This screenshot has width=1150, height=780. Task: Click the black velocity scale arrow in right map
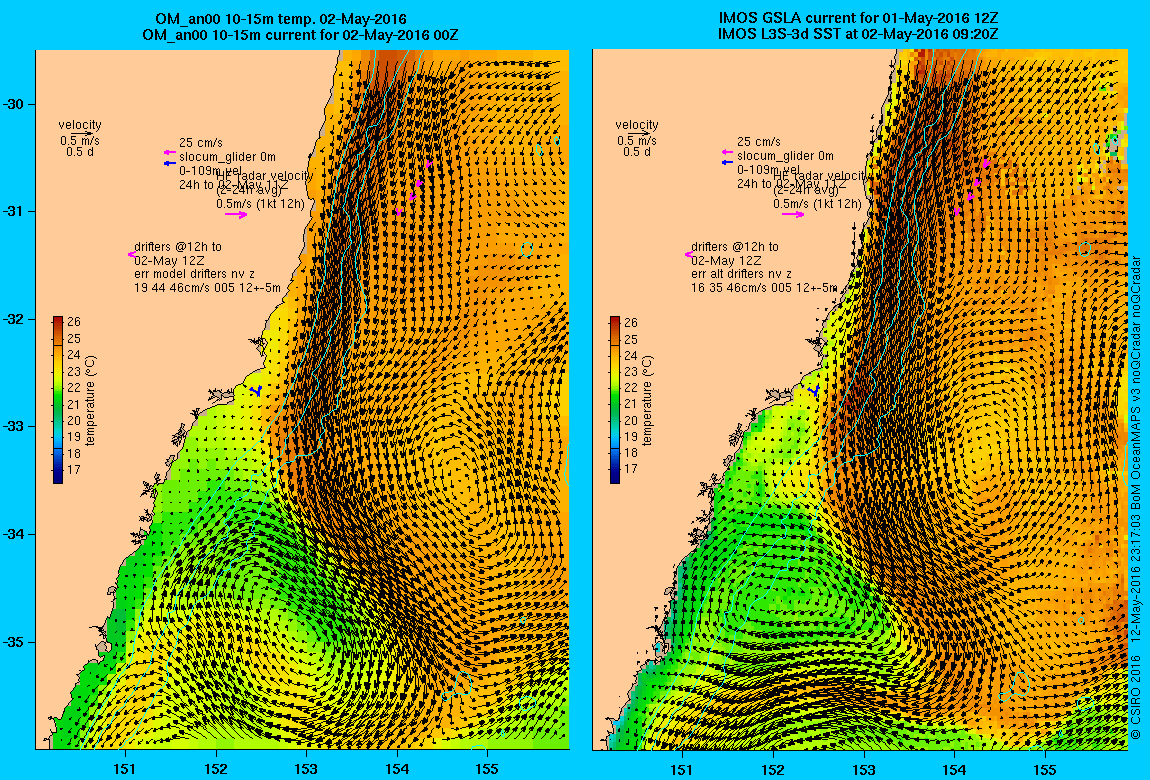(640, 133)
